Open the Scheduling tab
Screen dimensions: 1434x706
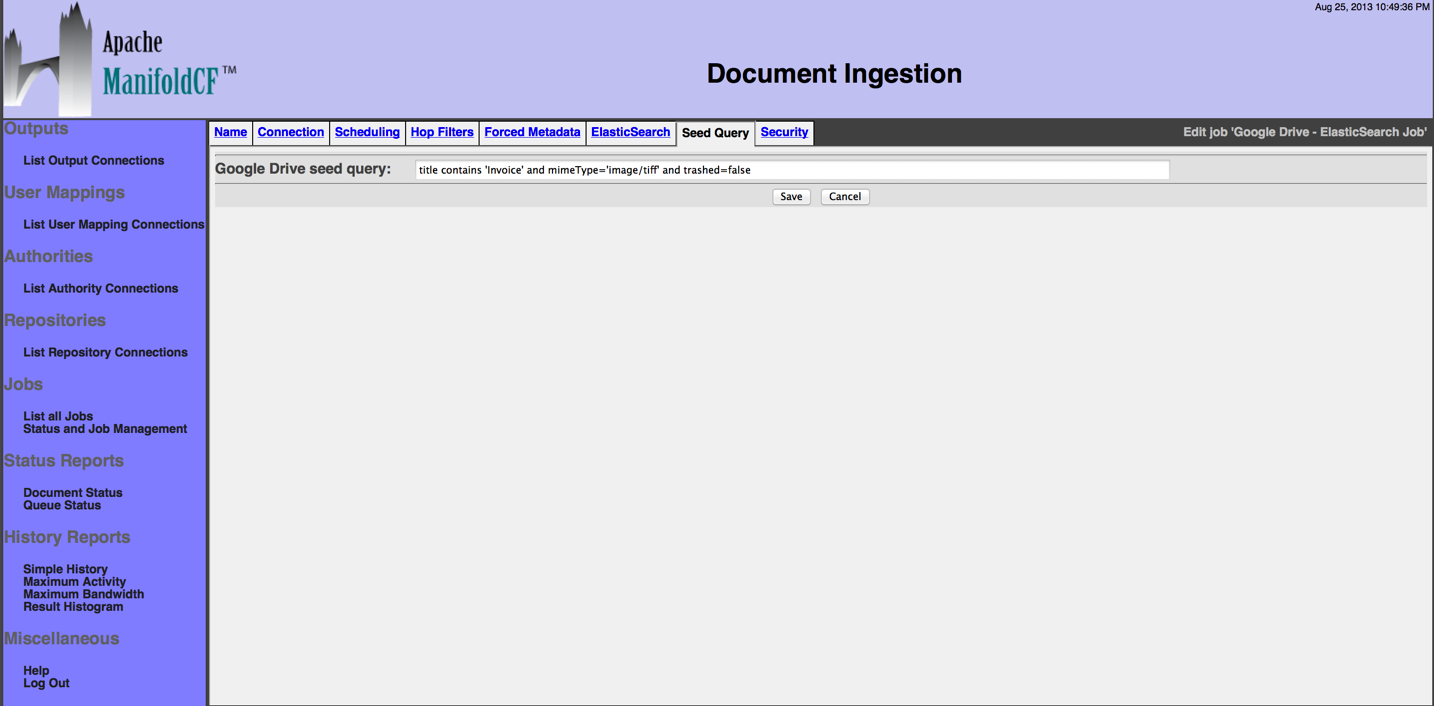(367, 132)
